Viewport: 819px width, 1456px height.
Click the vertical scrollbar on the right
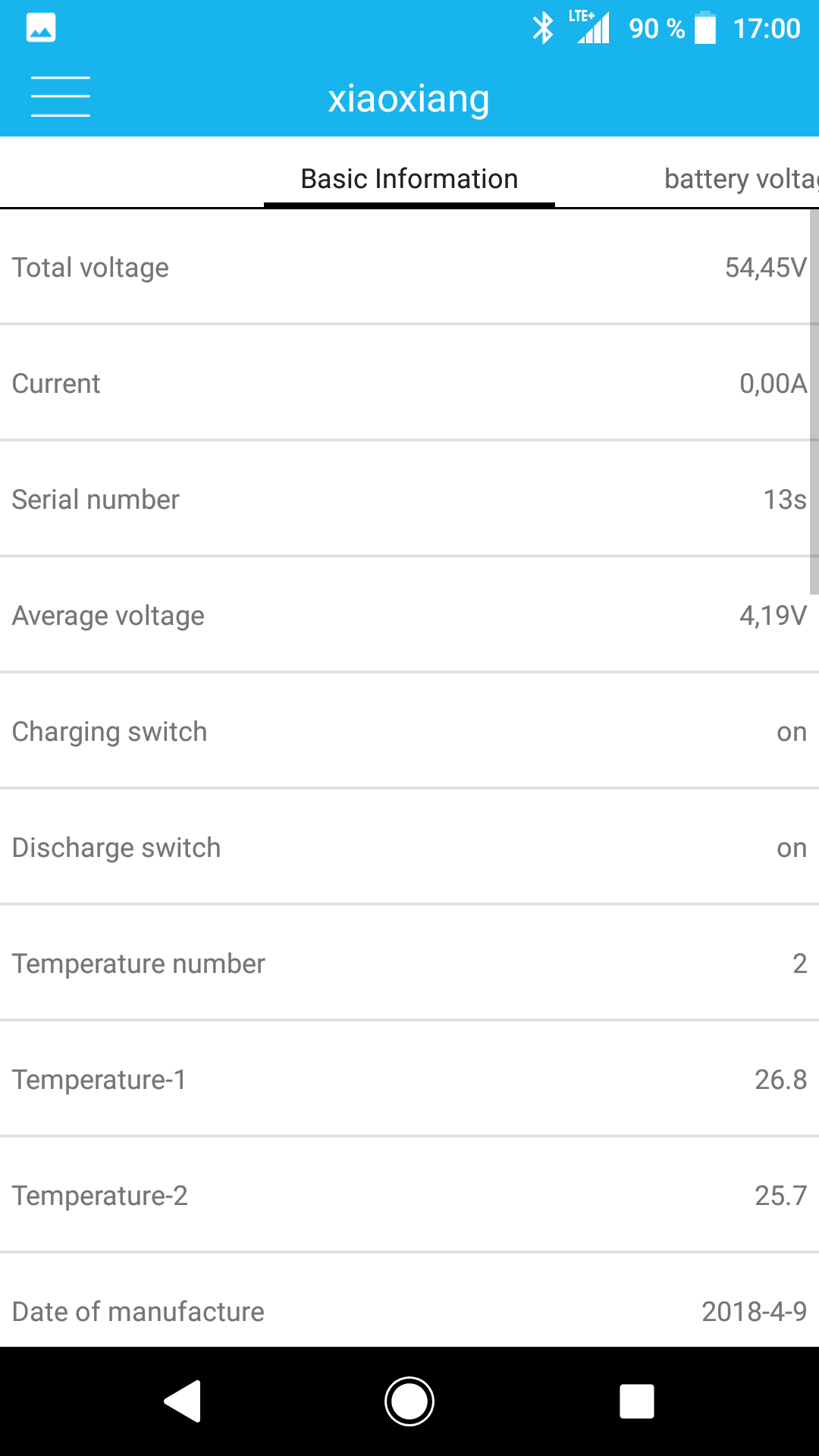coord(814,402)
